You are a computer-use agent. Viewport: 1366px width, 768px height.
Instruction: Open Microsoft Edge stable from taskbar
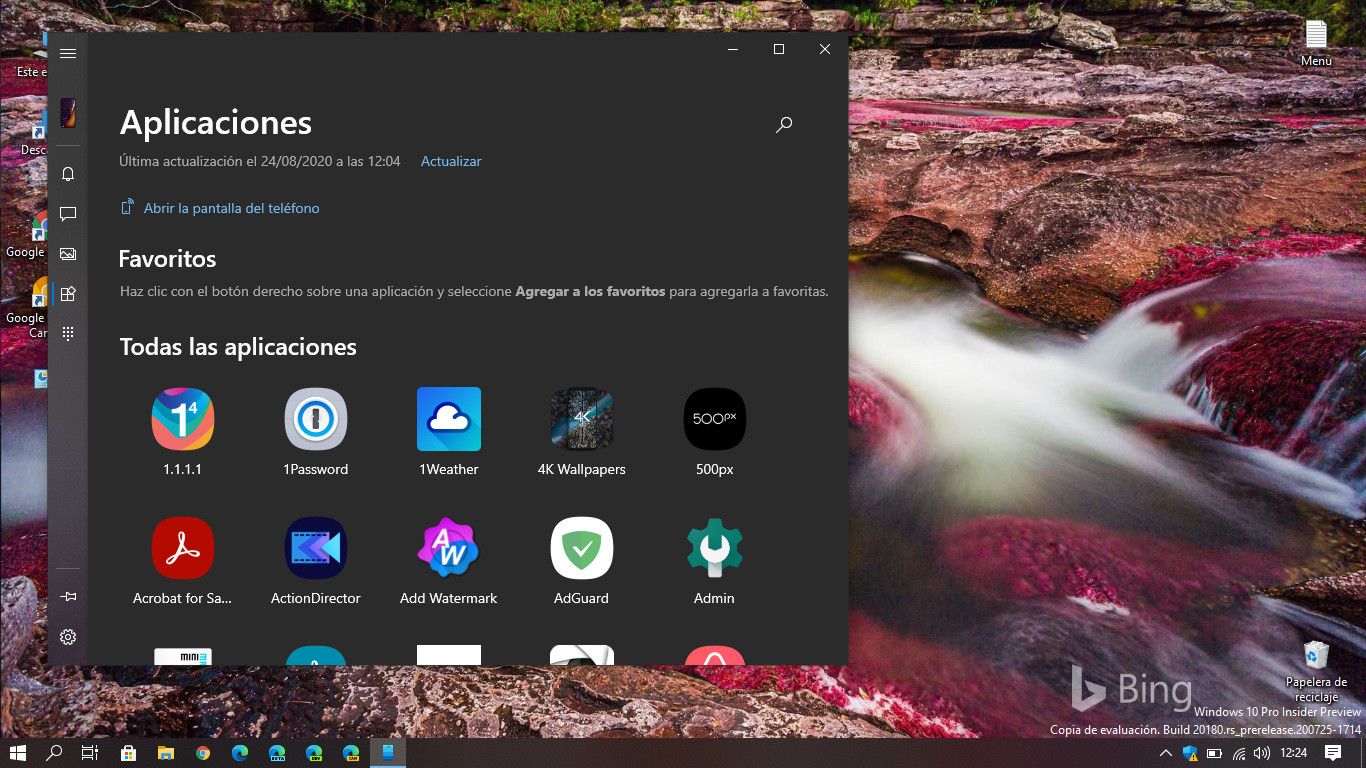(240, 752)
